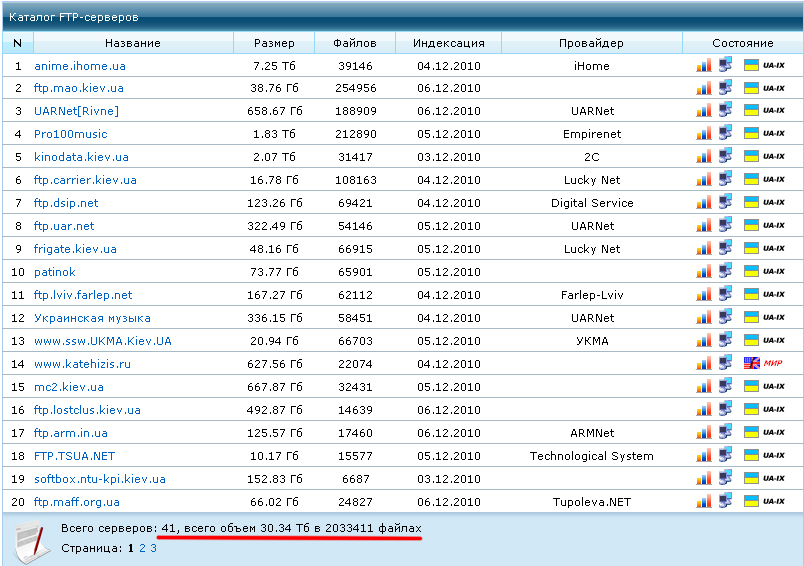804x566 pixels.
Task: Open the ftp.carrier.kiev.ua link
Action: [85, 180]
